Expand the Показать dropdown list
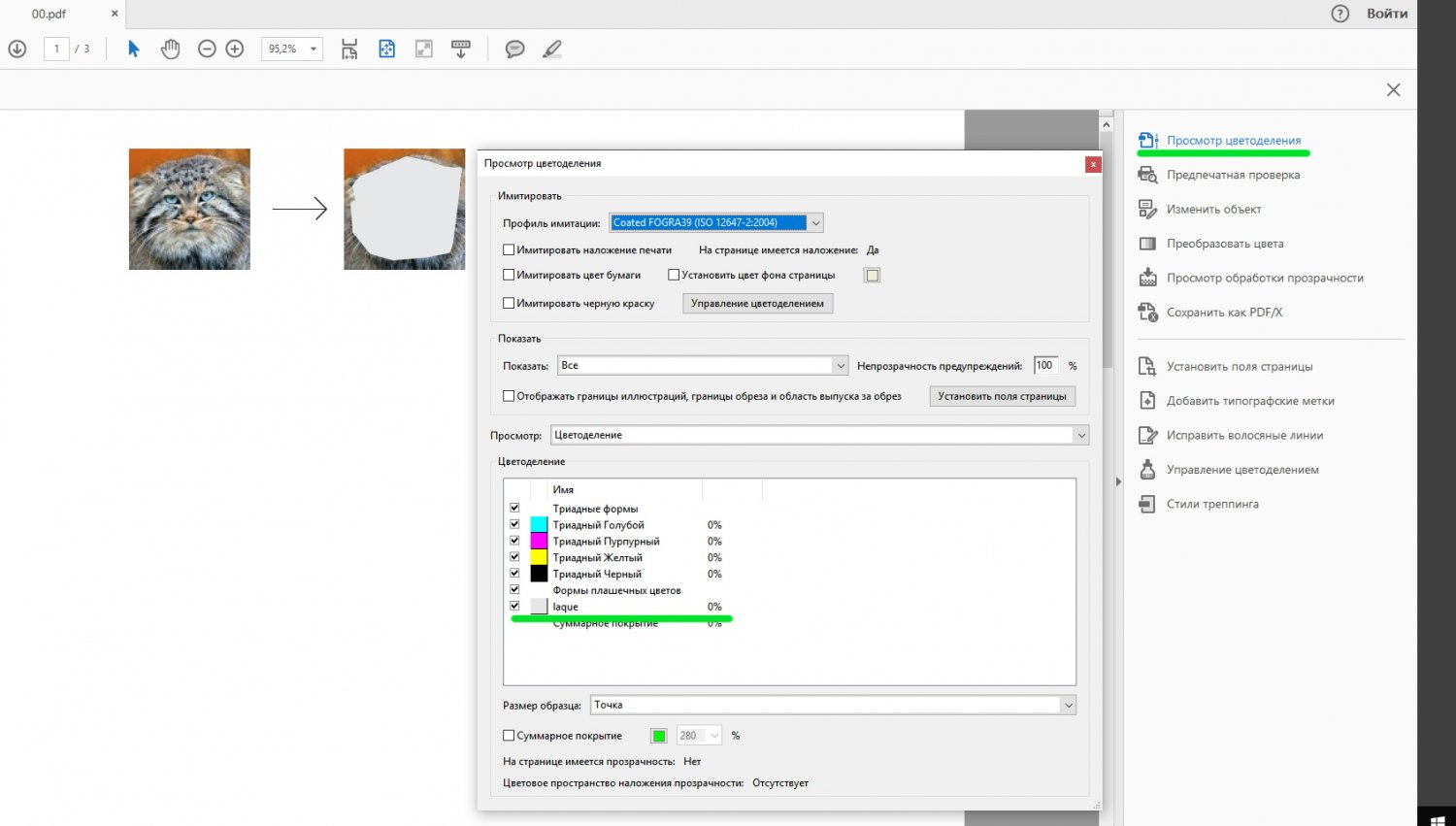The width and height of the screenshot is (1456, 826). [x=840, y=366]
